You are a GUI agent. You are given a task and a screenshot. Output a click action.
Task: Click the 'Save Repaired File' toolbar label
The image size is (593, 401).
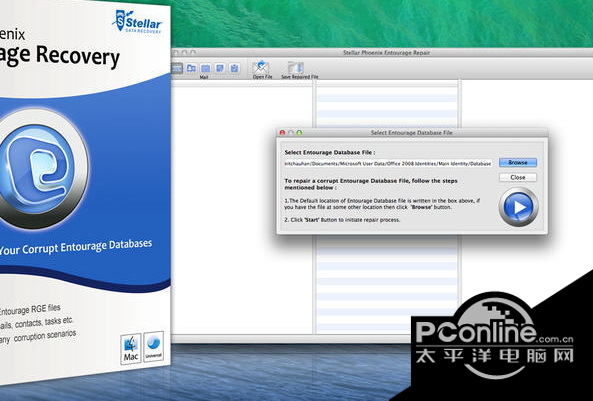(300, 77)
